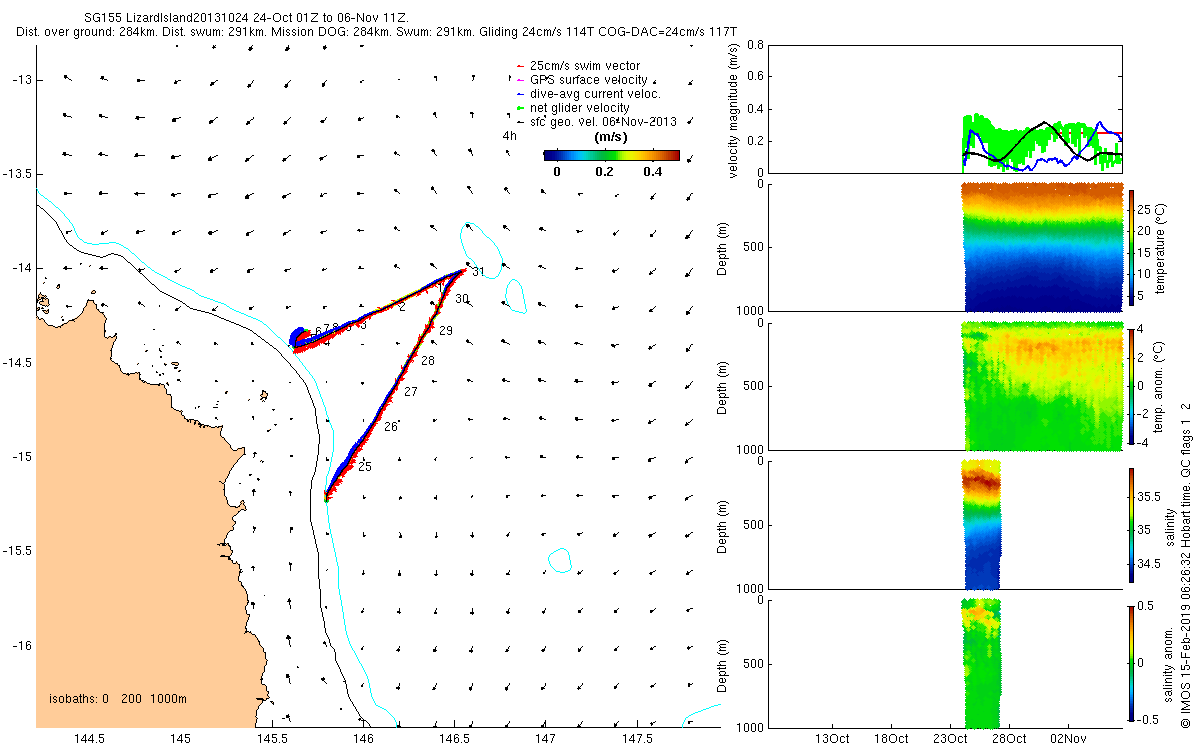This screenshot has height=750, width=1200.
Task: Click the 146.5 longitude tick label
Action: click(x=455, y=739)
